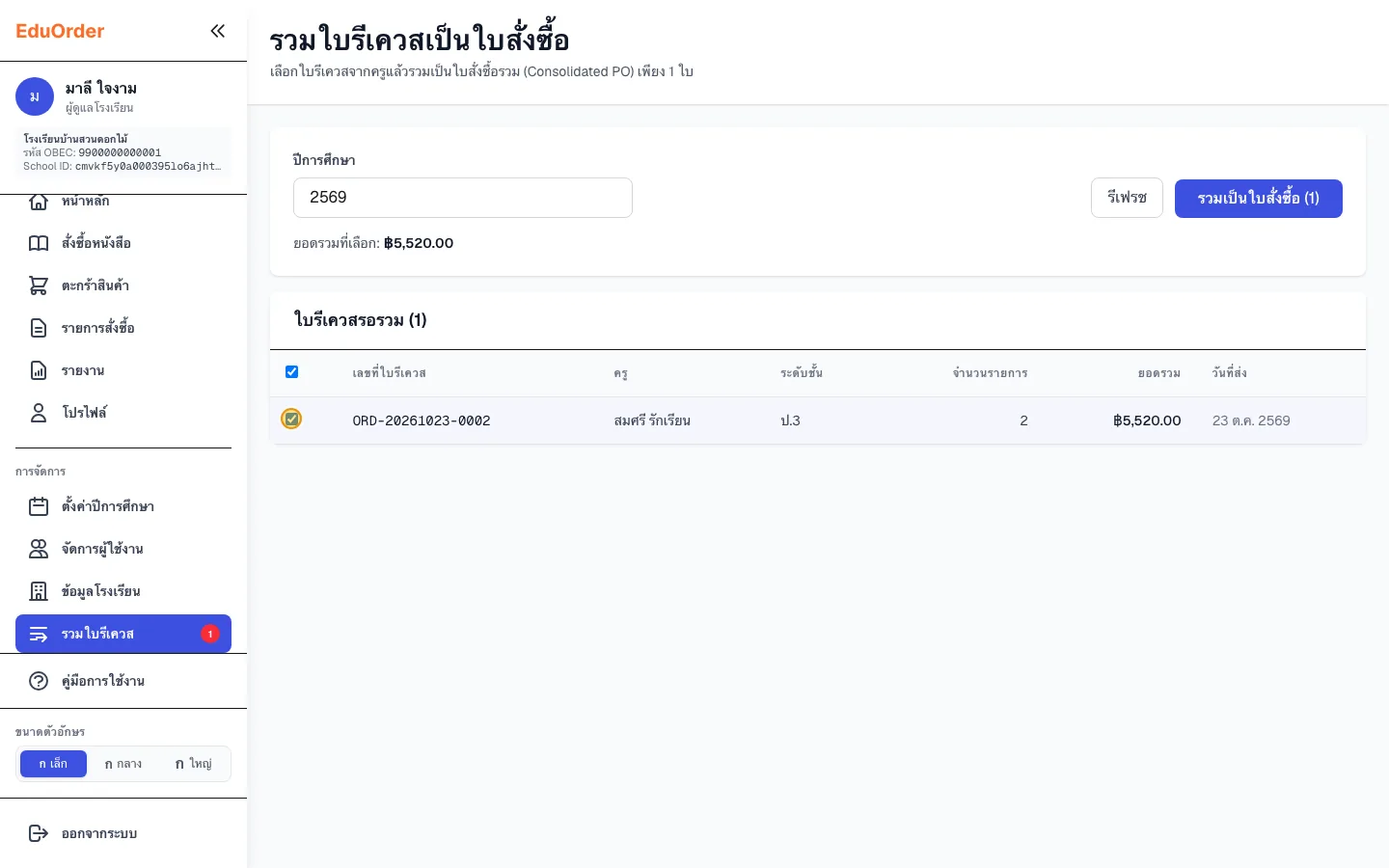Select small font size ก เล็ก
The image size is (1389, 868).
coord(53,764)
